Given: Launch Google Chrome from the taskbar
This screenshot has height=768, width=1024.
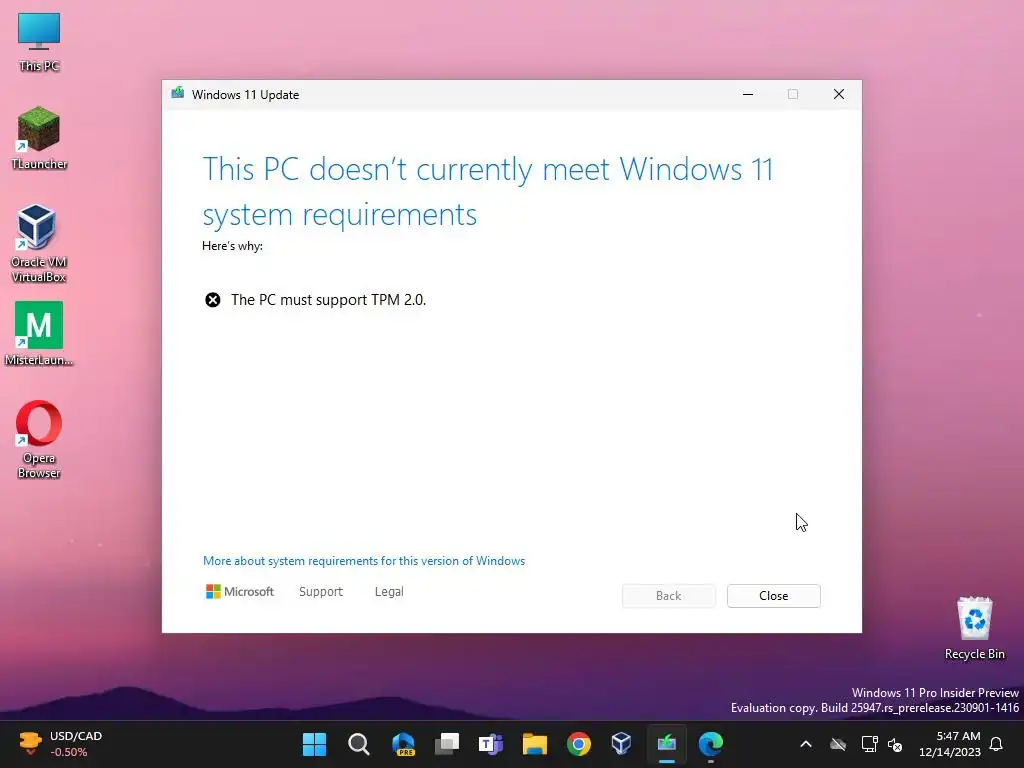Looking at the screenshot, I should click(579, 744).
